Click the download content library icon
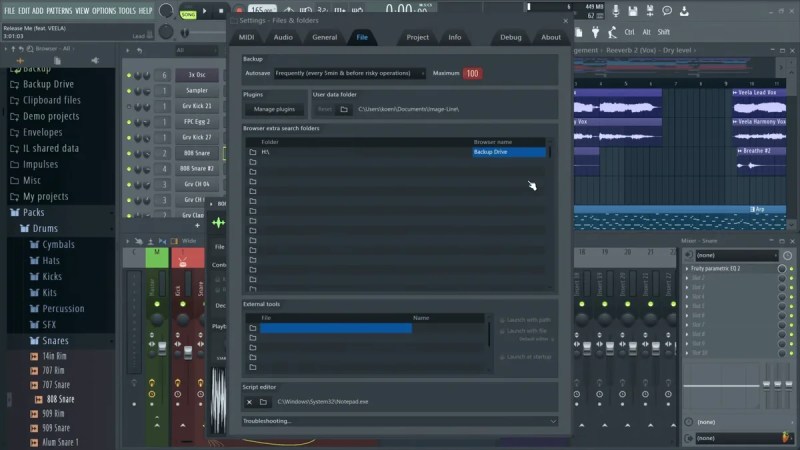Image resolution: width=800 pixels, height=450 pixels. pos(684,11)
